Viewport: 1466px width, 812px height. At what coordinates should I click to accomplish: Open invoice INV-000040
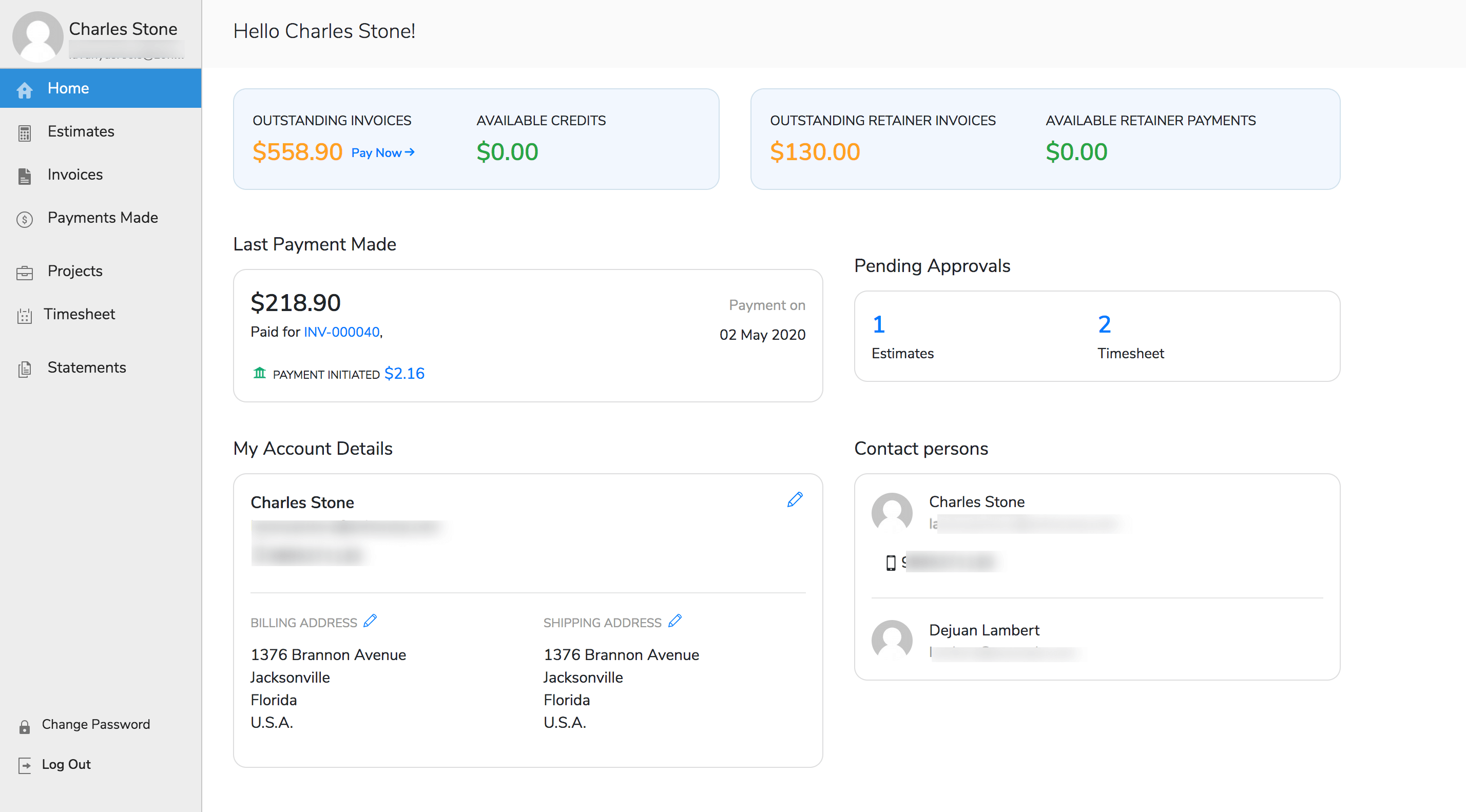340,332
